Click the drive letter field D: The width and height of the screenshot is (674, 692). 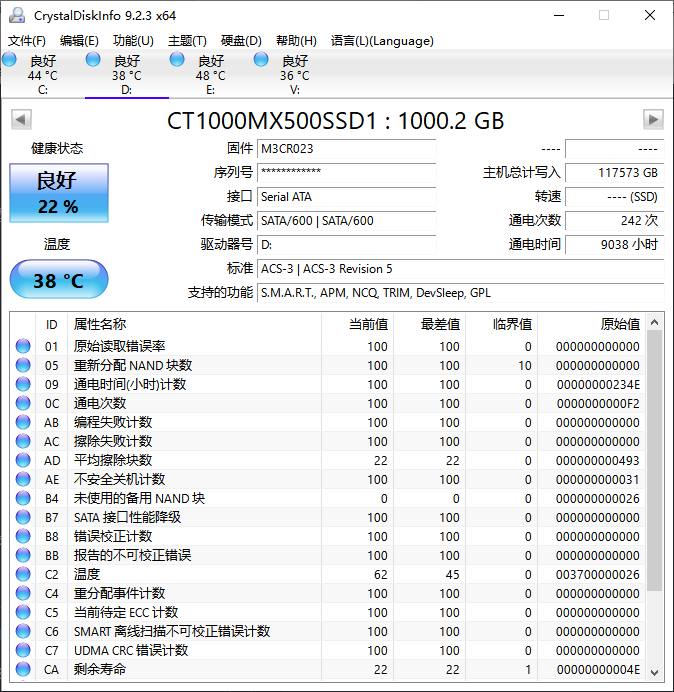point(346,244)
